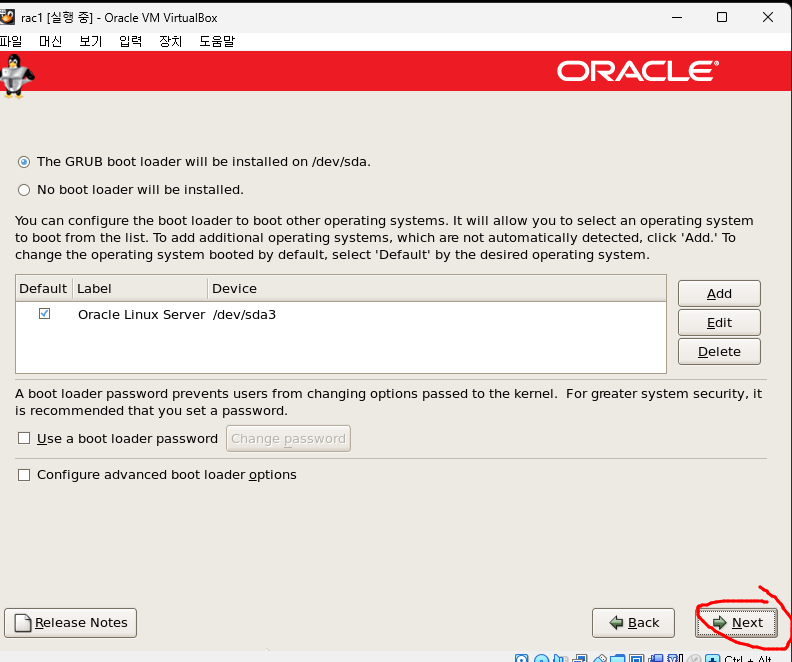Open the 도움말 menu
The width and height of the screenshot is (792, 662).
click(x=217, y=41)
